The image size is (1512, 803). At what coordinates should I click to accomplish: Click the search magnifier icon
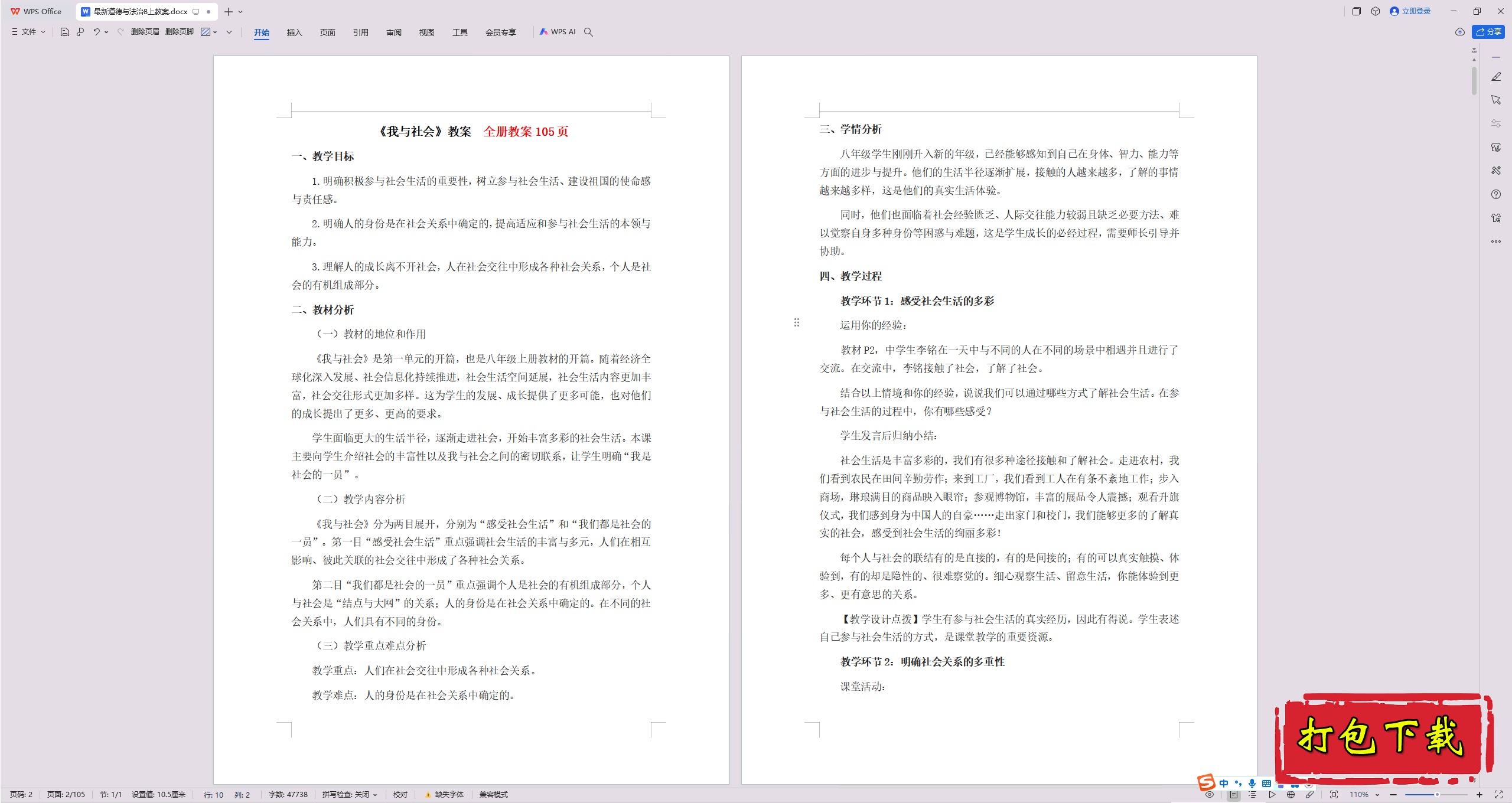click(588, 32)
